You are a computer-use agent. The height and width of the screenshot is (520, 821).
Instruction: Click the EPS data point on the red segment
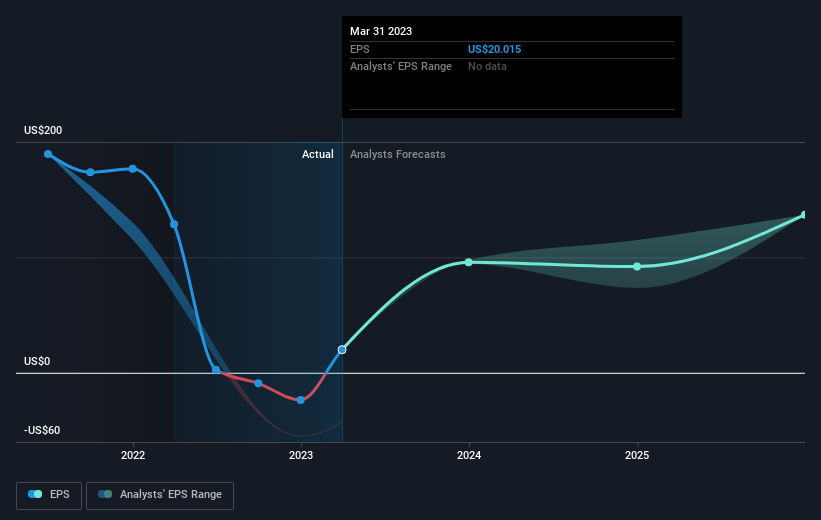pyautogui.click(x=258, y=383)
